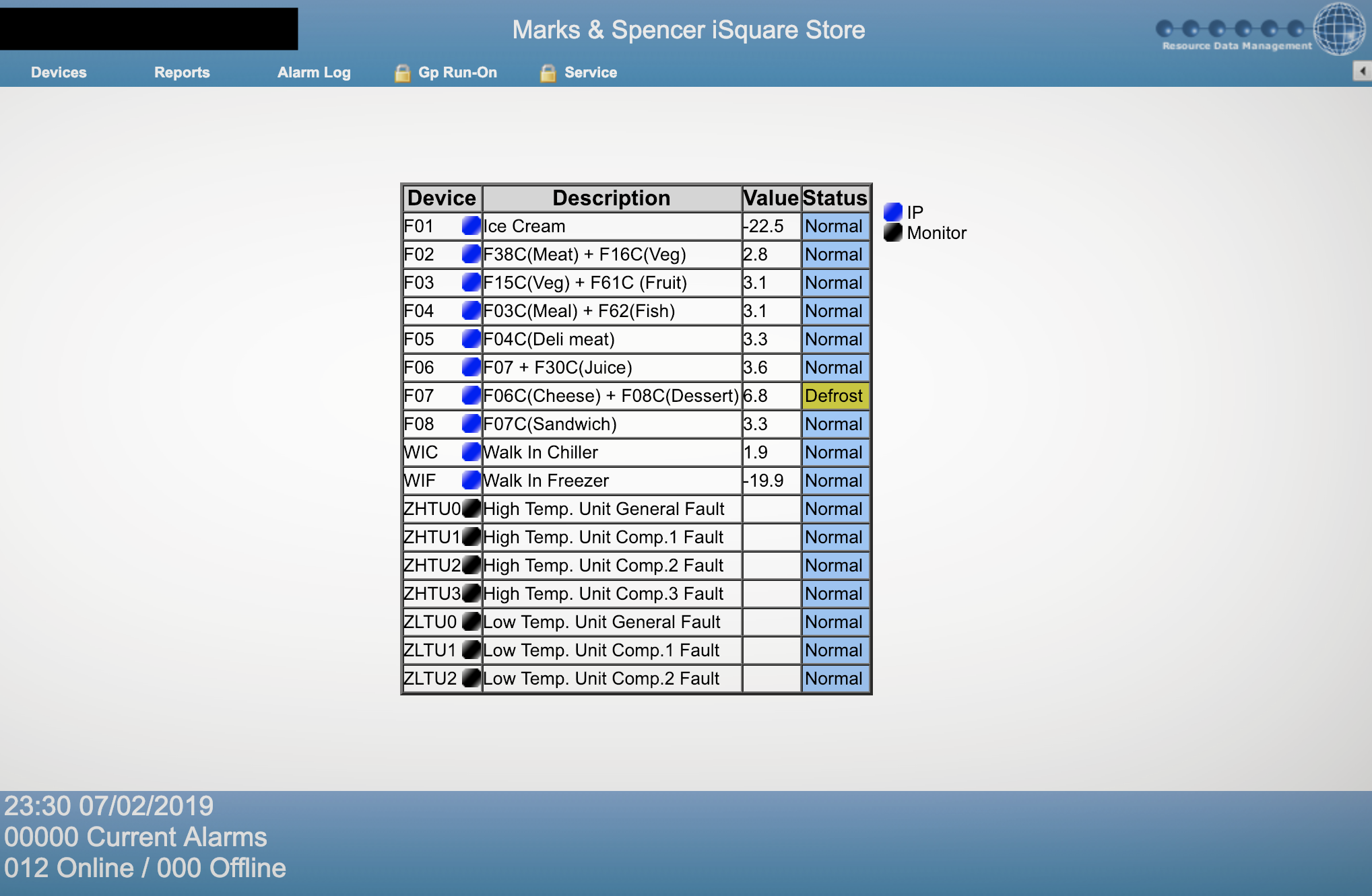Click the Walk In Freezer description

click(546, 481)
